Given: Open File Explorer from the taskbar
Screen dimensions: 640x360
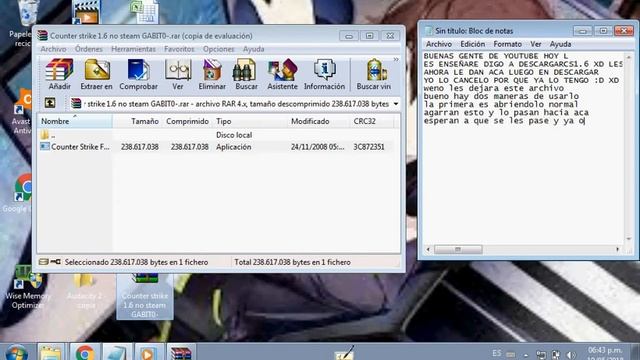Looking at the screenshot, I should point(51,353).
